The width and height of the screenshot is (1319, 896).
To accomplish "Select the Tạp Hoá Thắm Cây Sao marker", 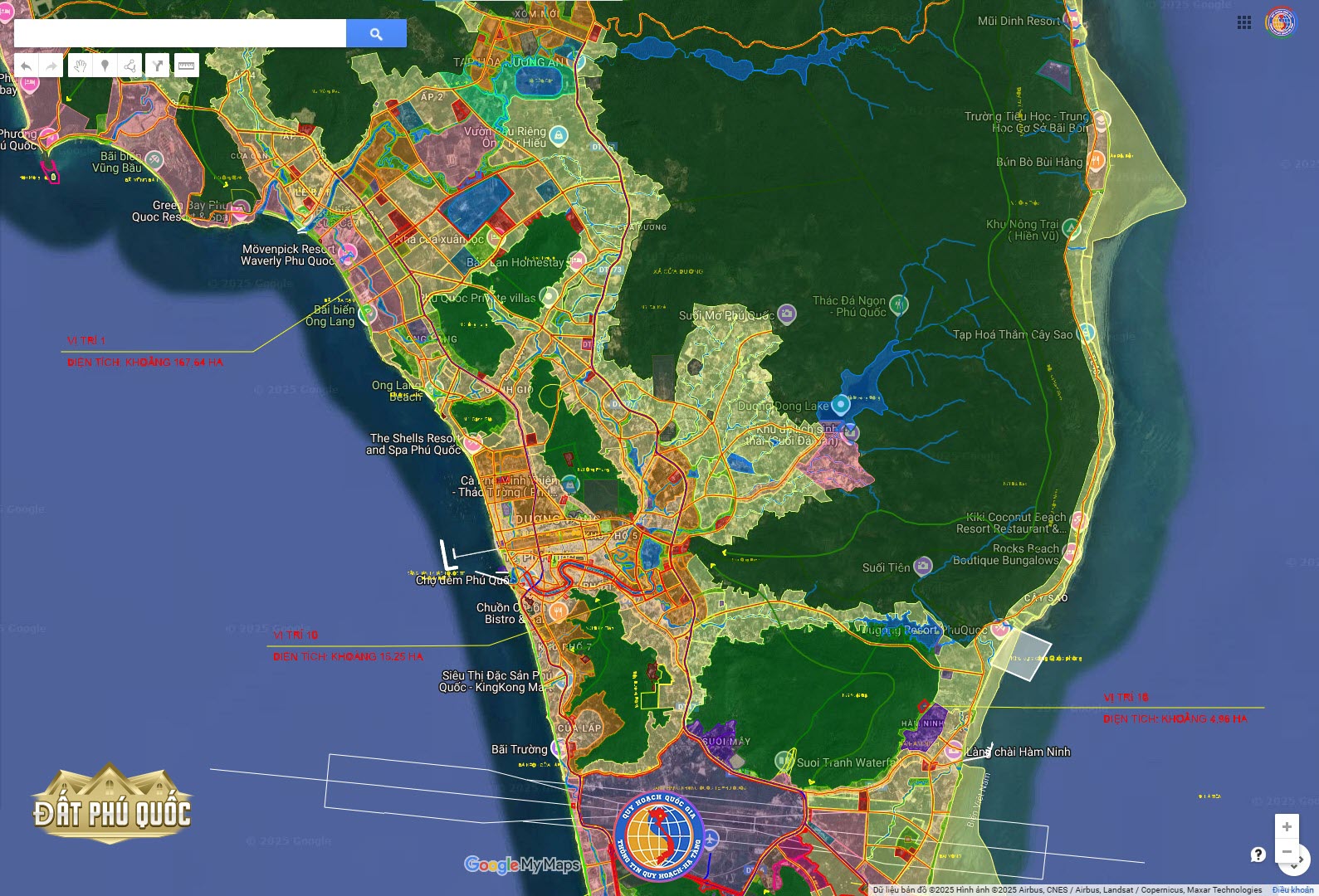I will click(1087, 333).
